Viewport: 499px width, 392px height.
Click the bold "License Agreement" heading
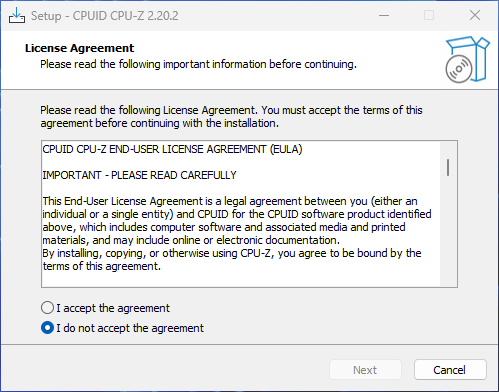pyautogui.click(x=79, y=48)
